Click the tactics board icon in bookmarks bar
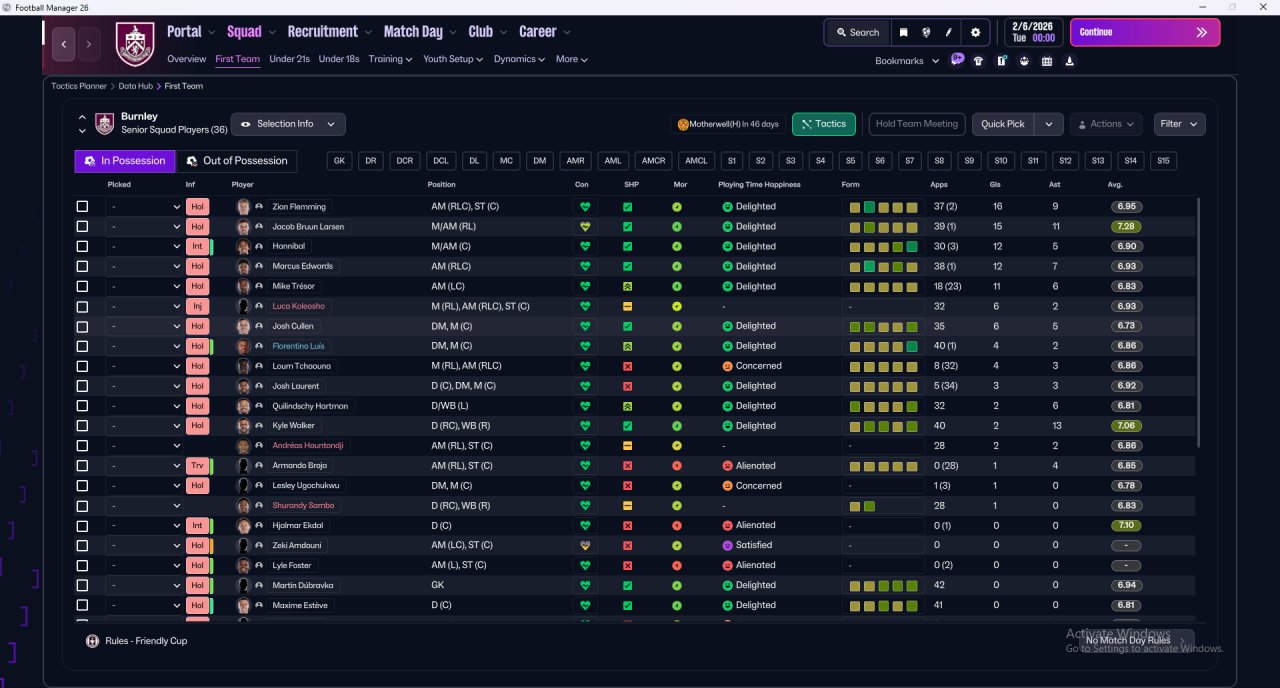The image size is (1280, 688). (x=1001, y=61)
